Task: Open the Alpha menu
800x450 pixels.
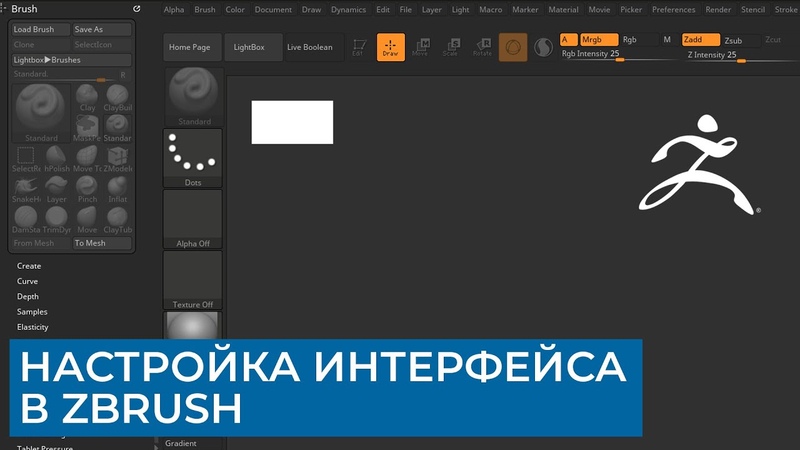Action: 174,9
